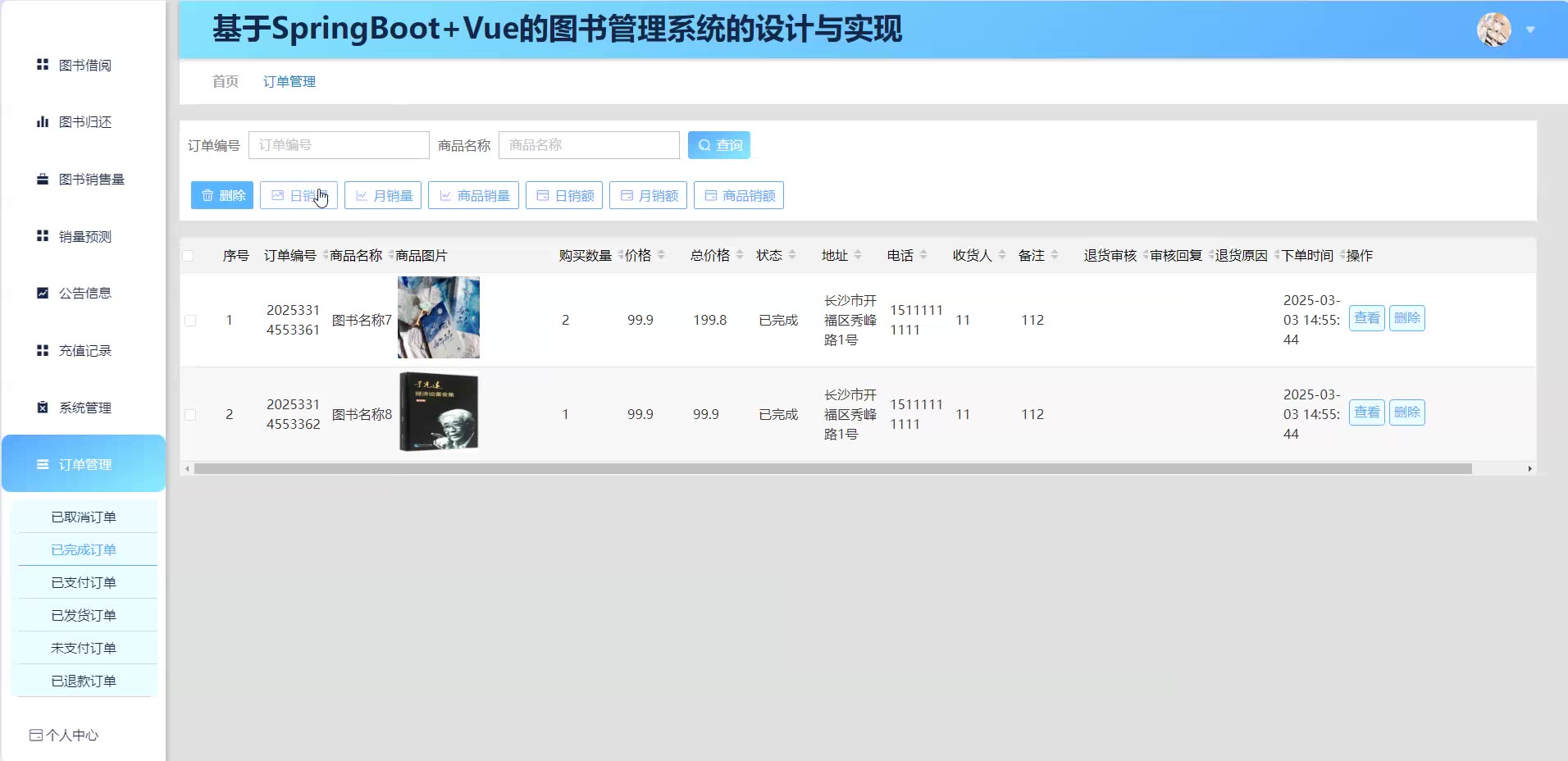Go to 已支付订单 in the sidebar
Screen dimensions: 1568x761
[x=84, y=582]
